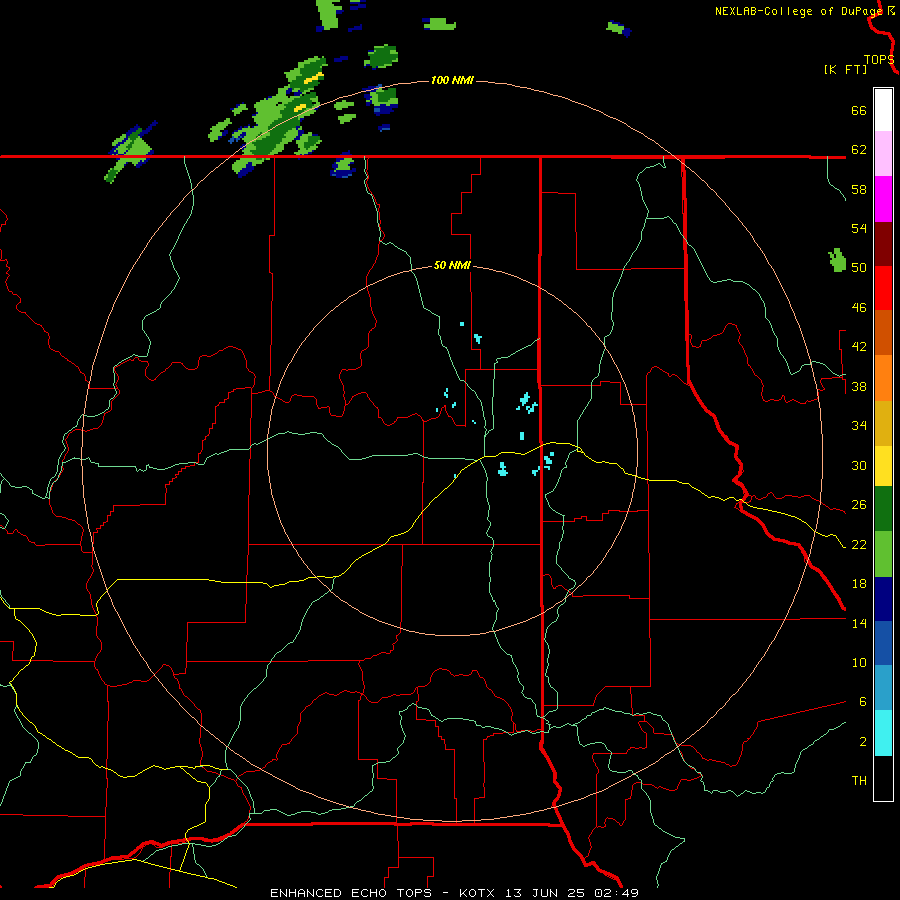Screen dimensions: 900x900
Task: Click the navy swatch between 14 and 18
Action: (883, 599)
